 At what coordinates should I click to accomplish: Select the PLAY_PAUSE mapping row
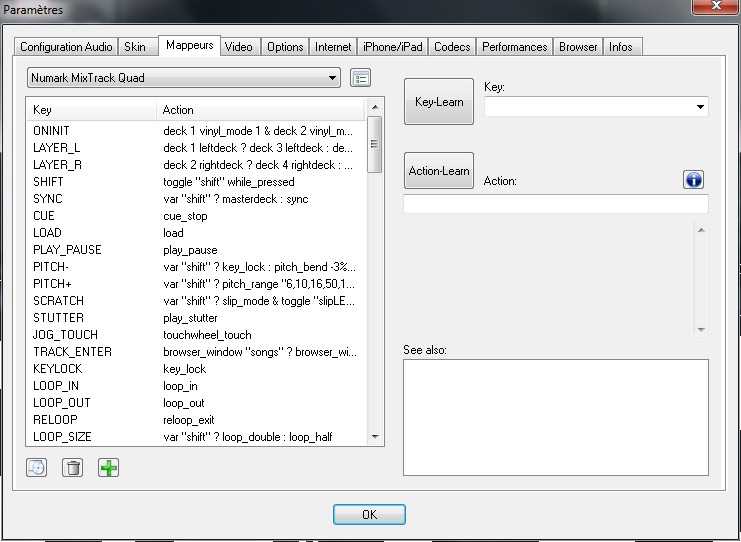click(68, 250)
